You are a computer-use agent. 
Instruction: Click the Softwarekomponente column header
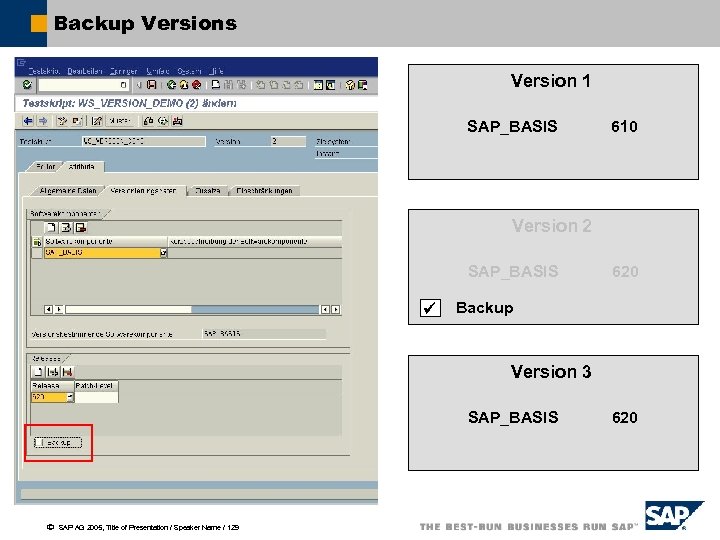pyautogui.click(x=105, y=242)
